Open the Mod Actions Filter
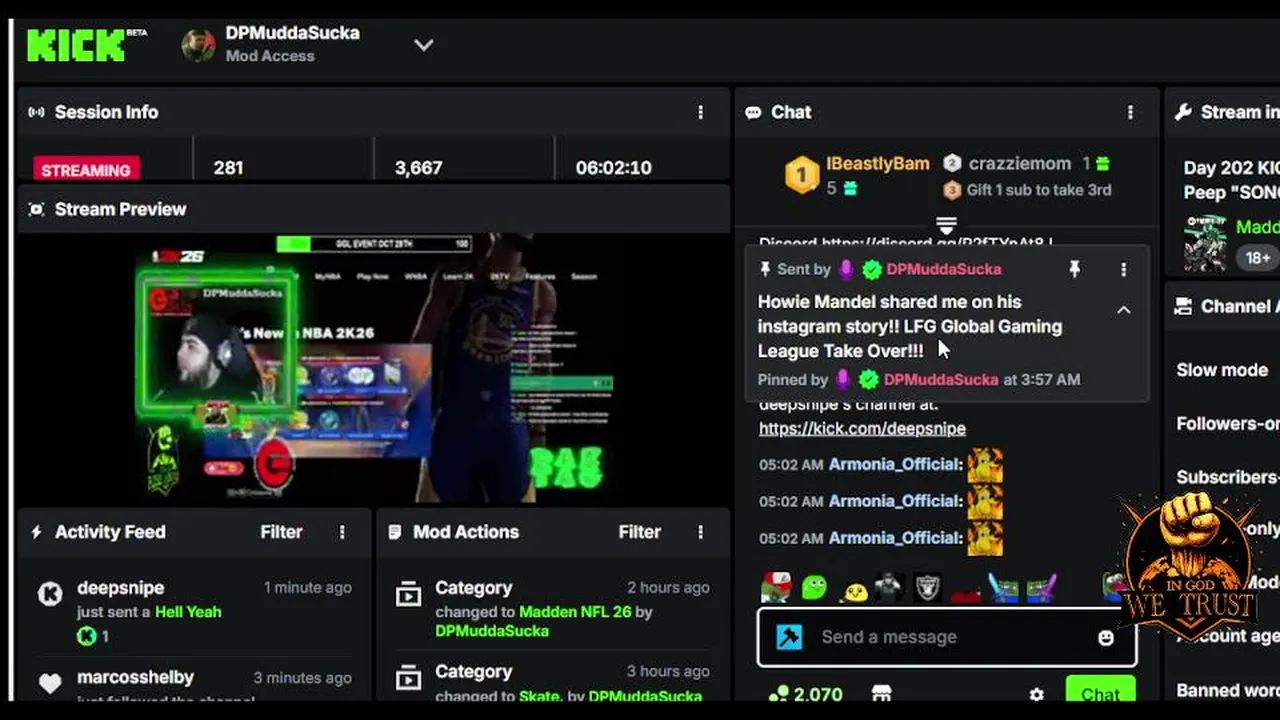The width and height of the screenshot is (1280, 720). (x=639, y=532)
